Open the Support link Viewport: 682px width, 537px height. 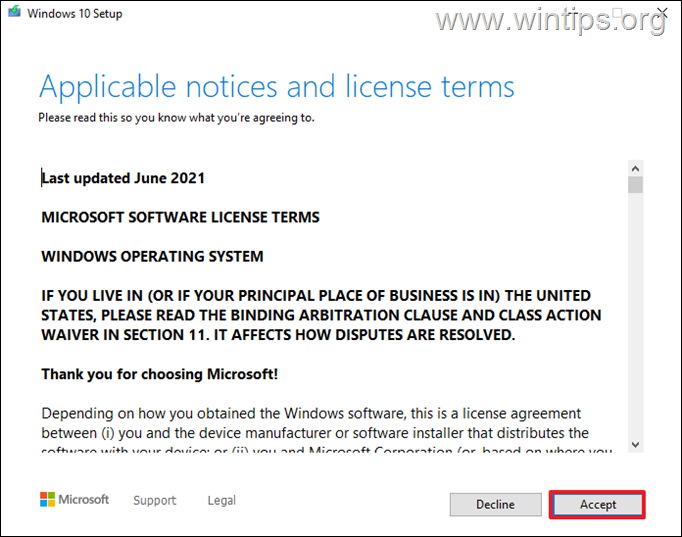154,500
